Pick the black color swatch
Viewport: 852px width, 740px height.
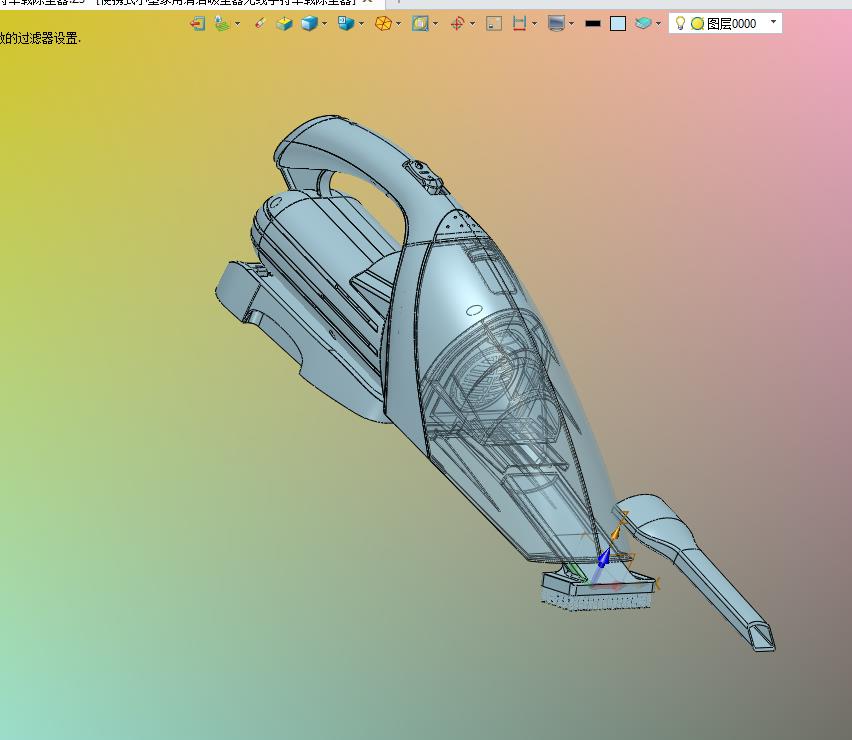(593, 24)
